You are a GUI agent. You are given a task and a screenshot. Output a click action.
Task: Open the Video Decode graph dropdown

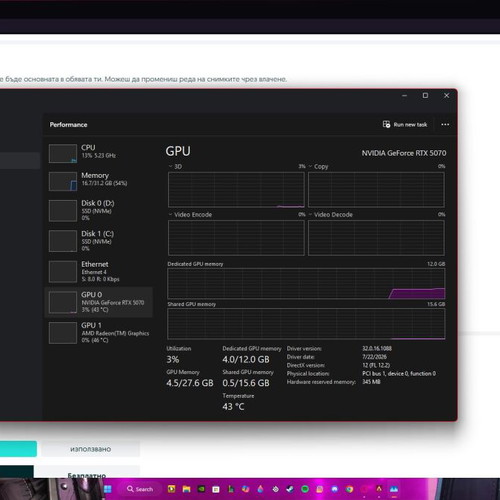pos(310,214)
